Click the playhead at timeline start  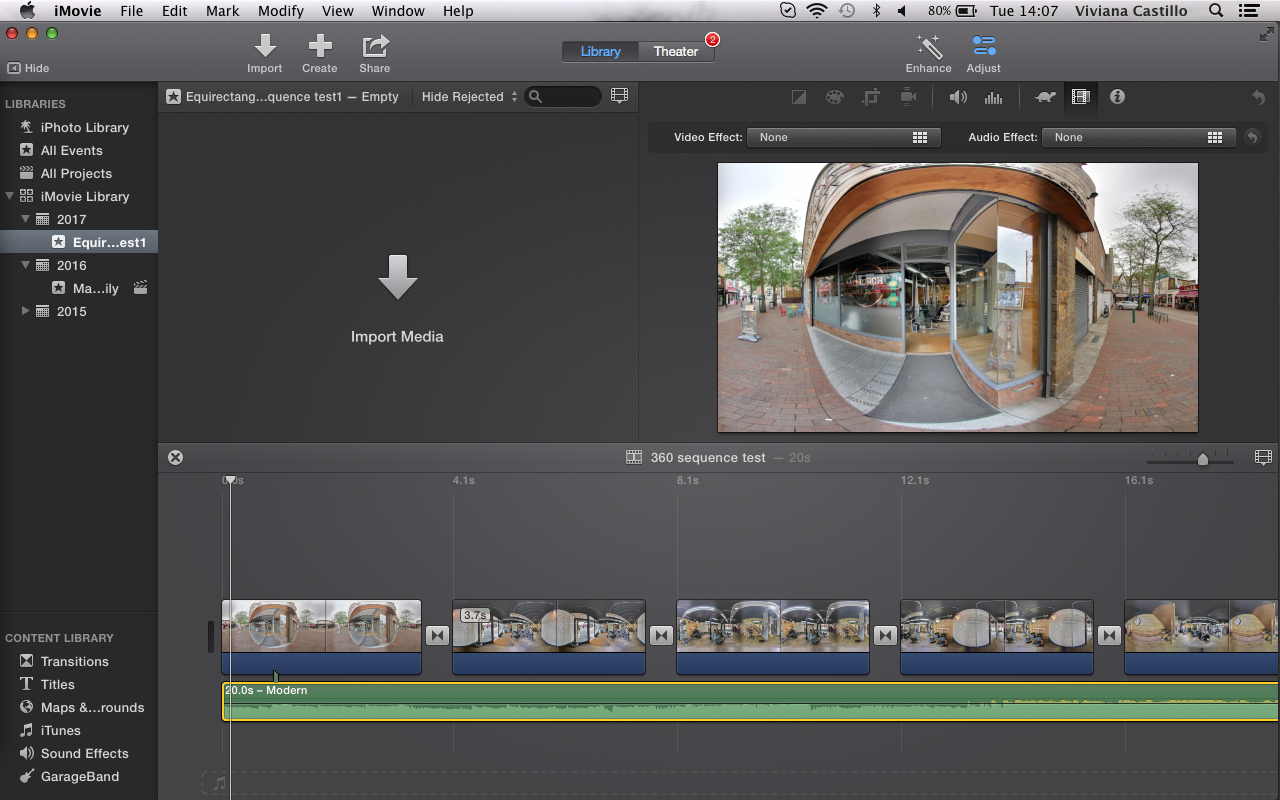coord(230,480)
